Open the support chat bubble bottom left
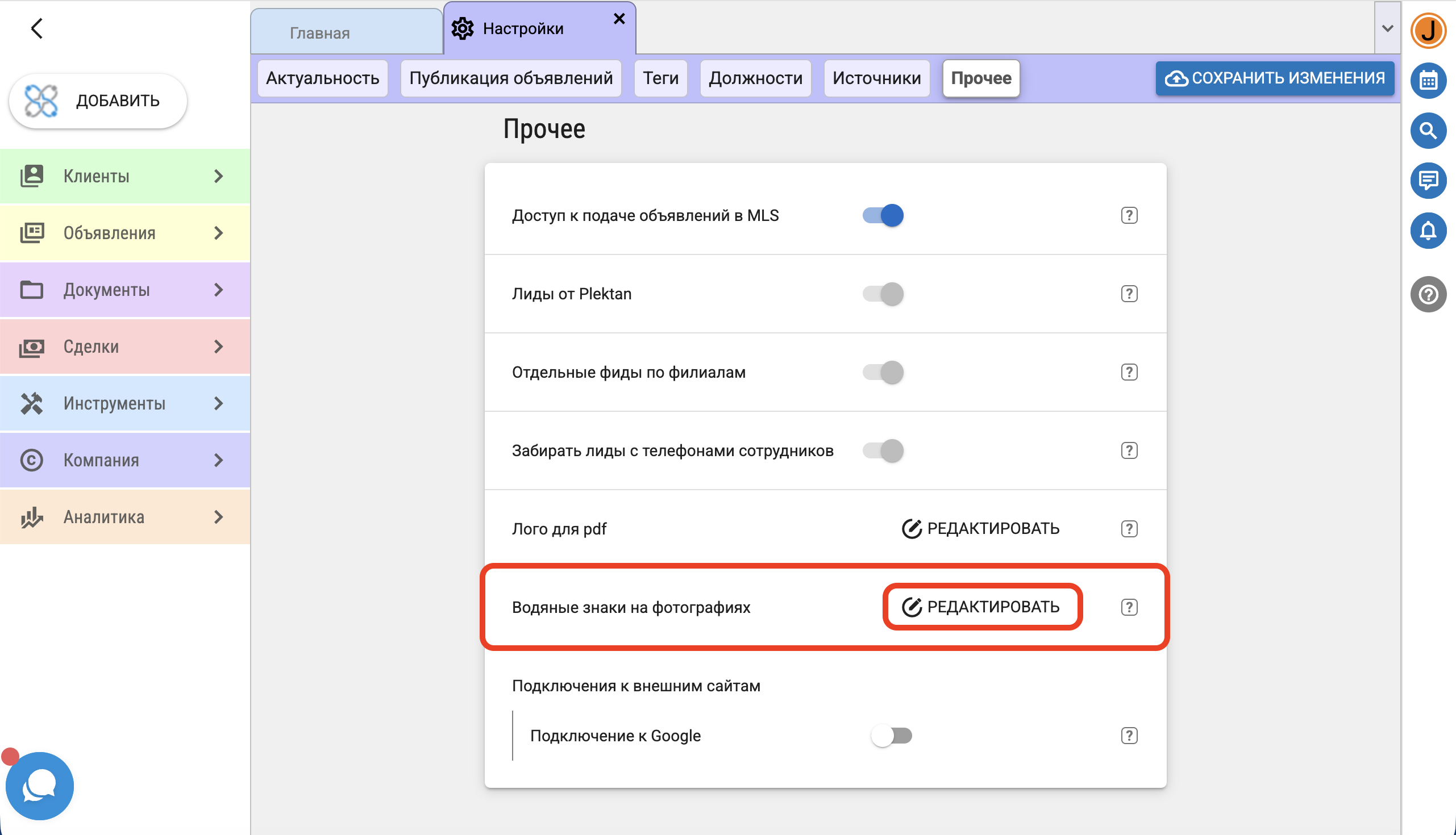 pyautogui.click(x=40, y=786)
